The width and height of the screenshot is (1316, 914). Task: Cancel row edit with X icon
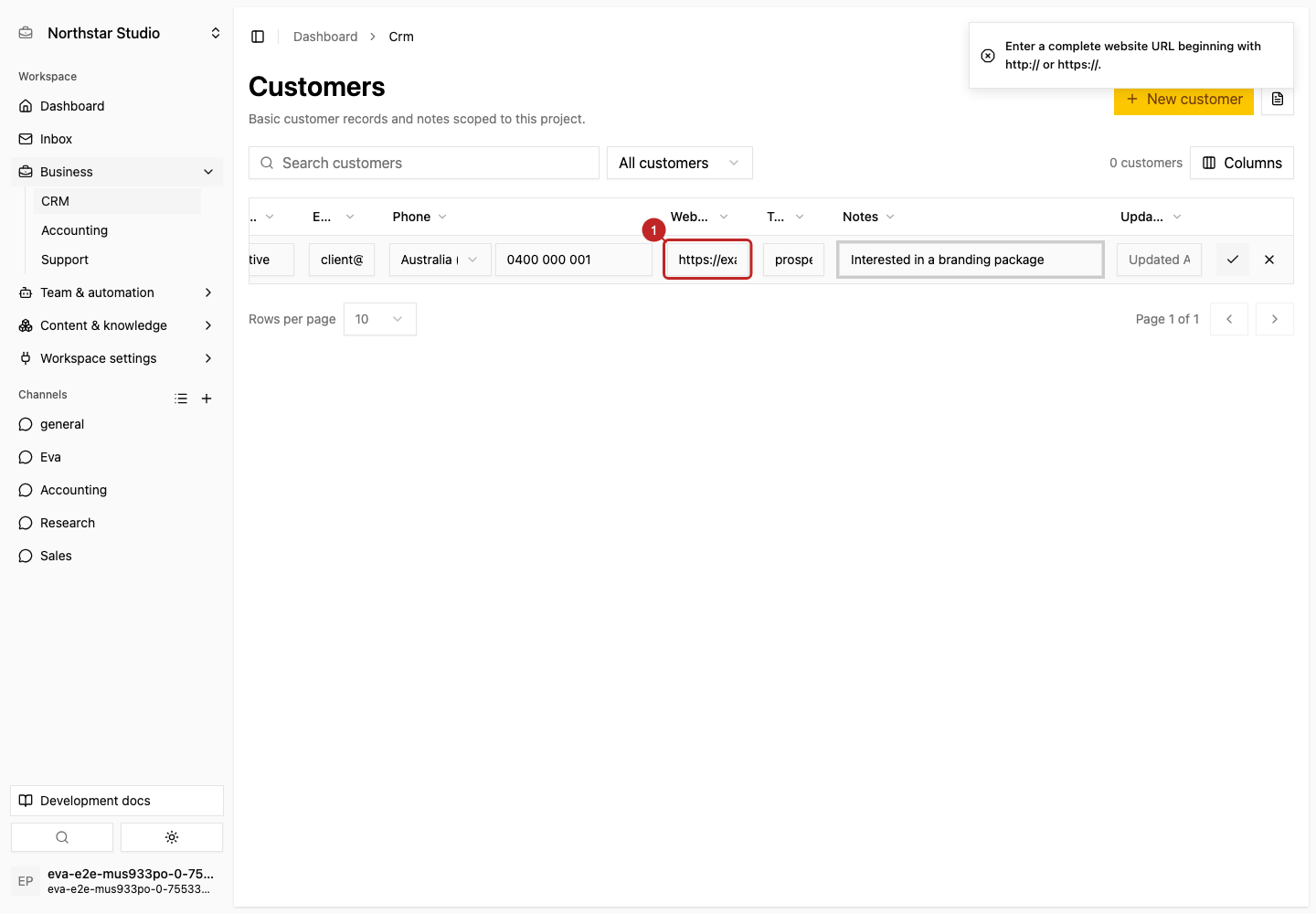1269,260
